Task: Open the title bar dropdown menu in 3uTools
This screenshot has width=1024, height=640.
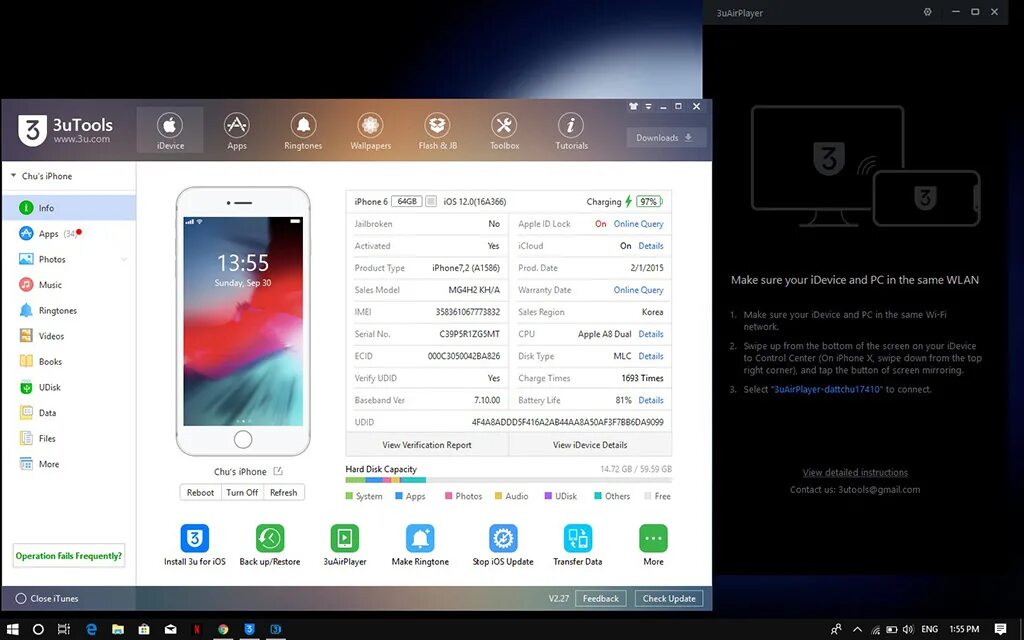Action: pyautogui.click(x=648, y=106)
